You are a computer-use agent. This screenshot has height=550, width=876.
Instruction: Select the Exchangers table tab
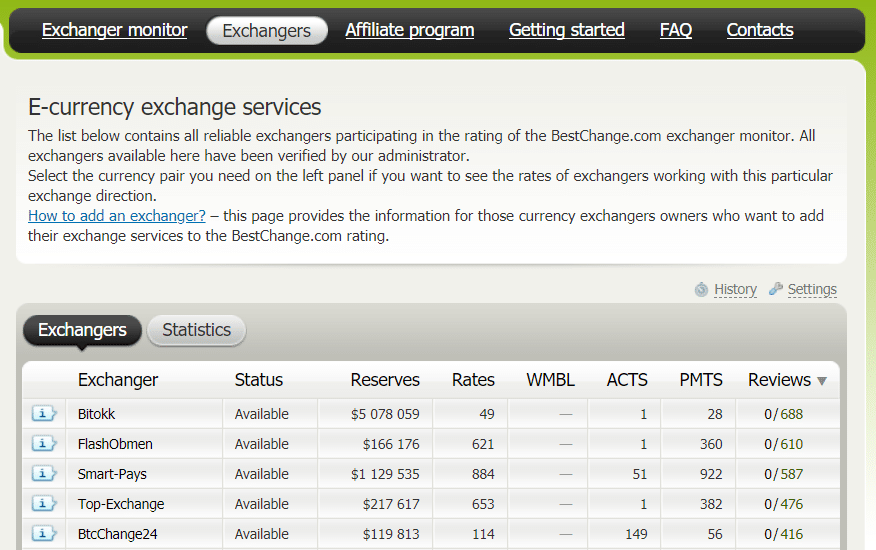coord(82,330)
